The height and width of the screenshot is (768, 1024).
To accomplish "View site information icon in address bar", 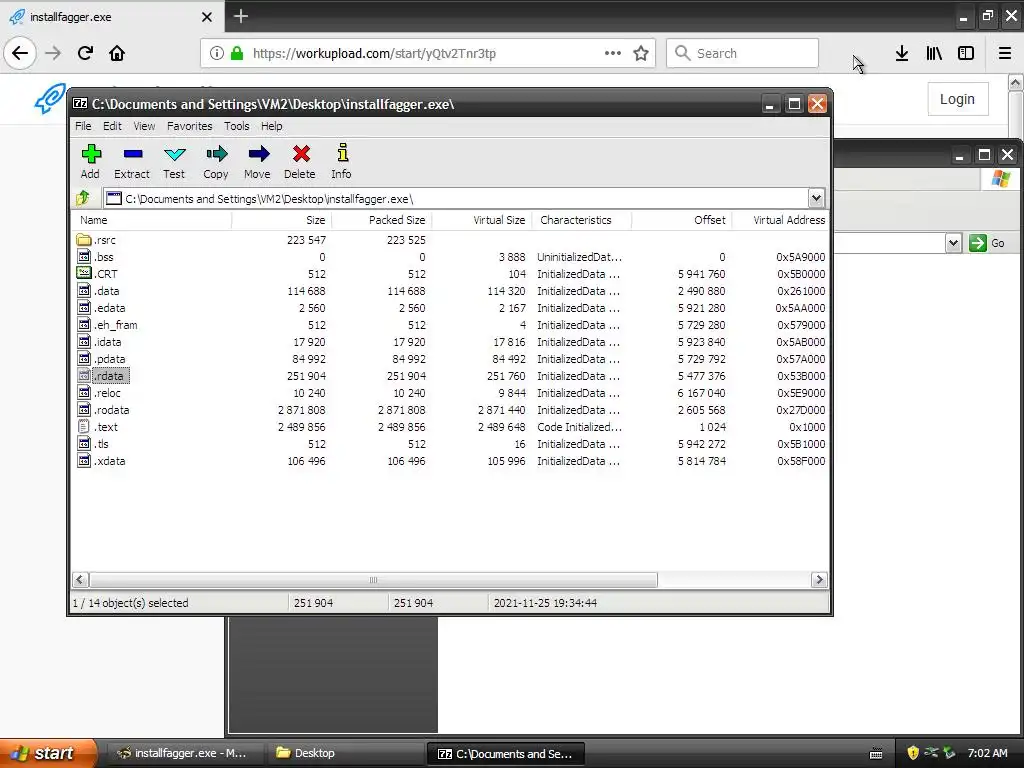I will (x=217, y=53).
